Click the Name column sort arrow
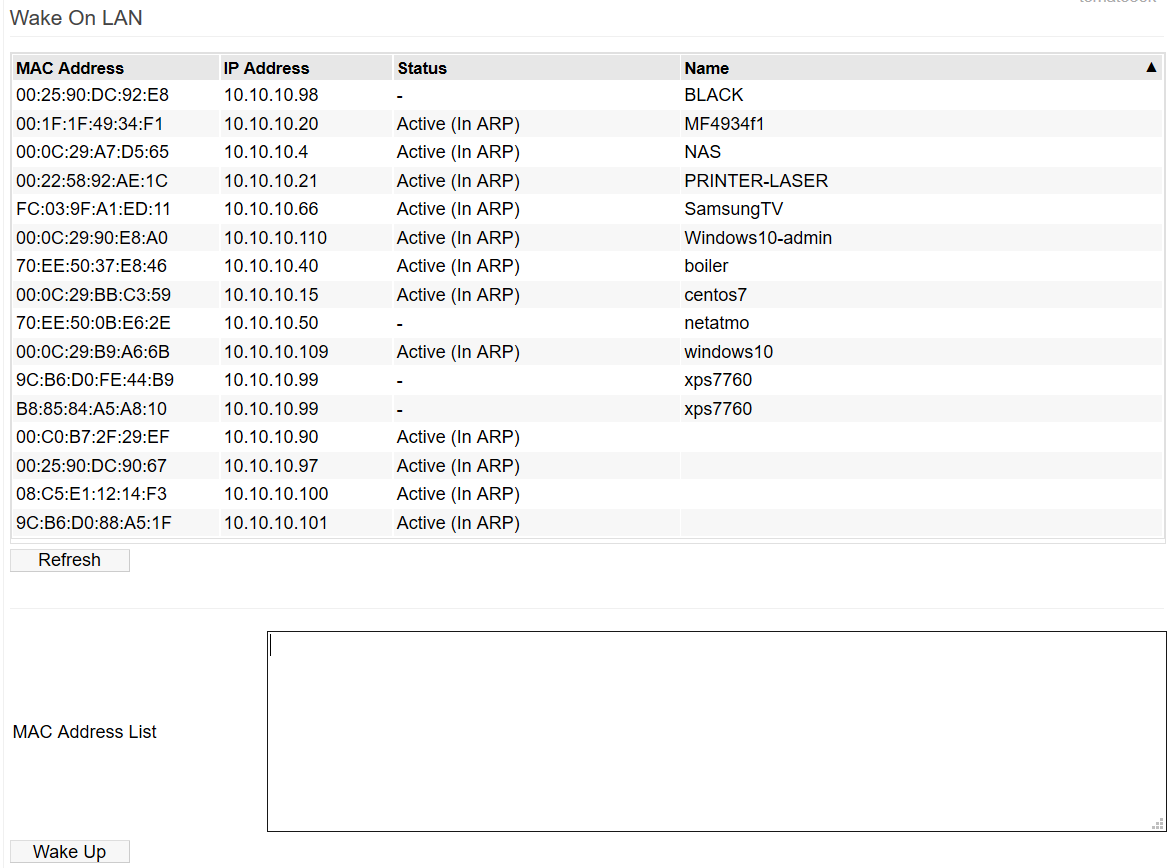This screenshot has width=1170, height=868. (1151, 68)
